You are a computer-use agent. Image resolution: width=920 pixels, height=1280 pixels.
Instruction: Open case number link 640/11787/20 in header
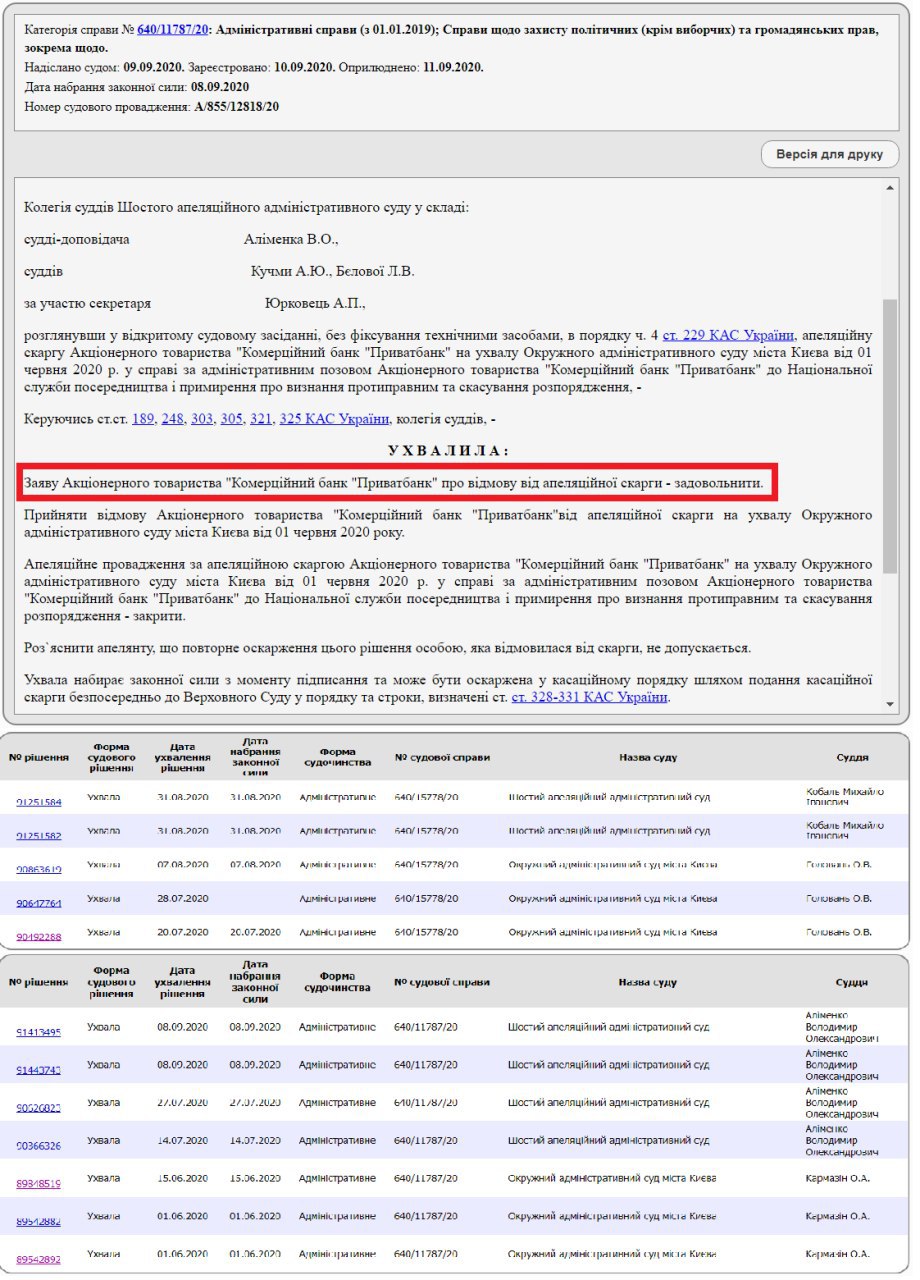click(x=173, y=31)
